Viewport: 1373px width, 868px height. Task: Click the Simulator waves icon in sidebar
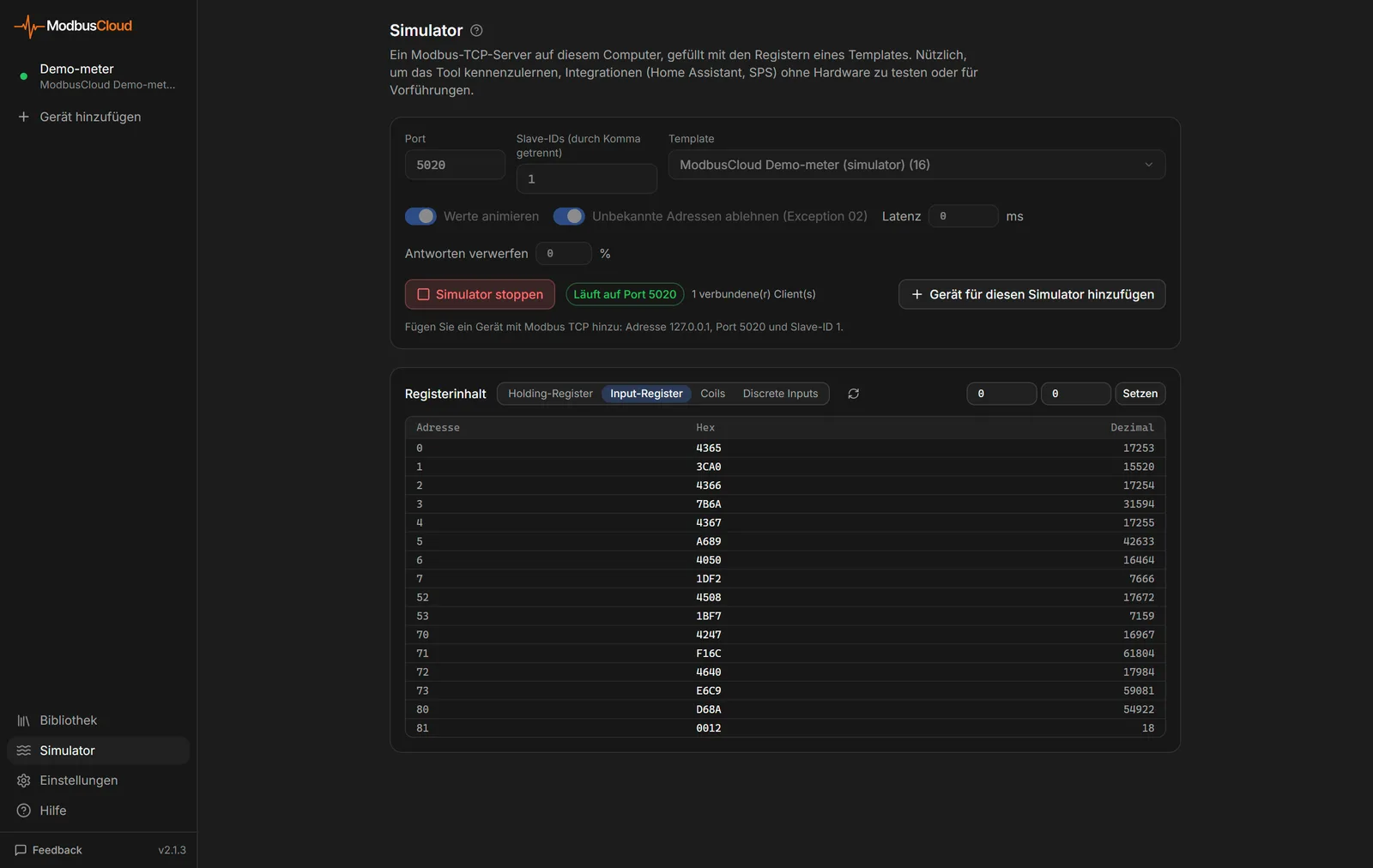[23, 750]
